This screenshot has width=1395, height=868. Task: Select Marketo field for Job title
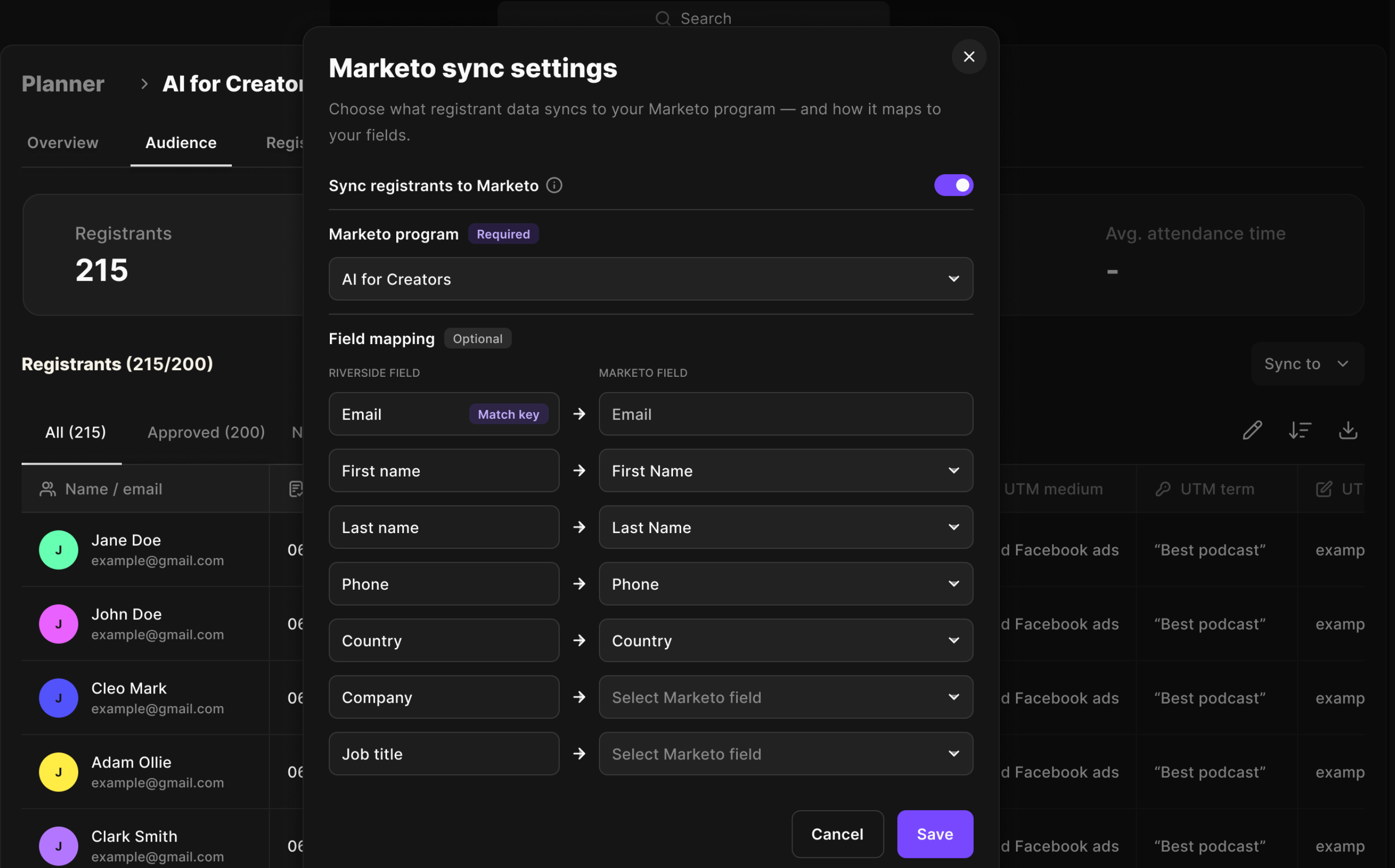click(x=785, y=754)
